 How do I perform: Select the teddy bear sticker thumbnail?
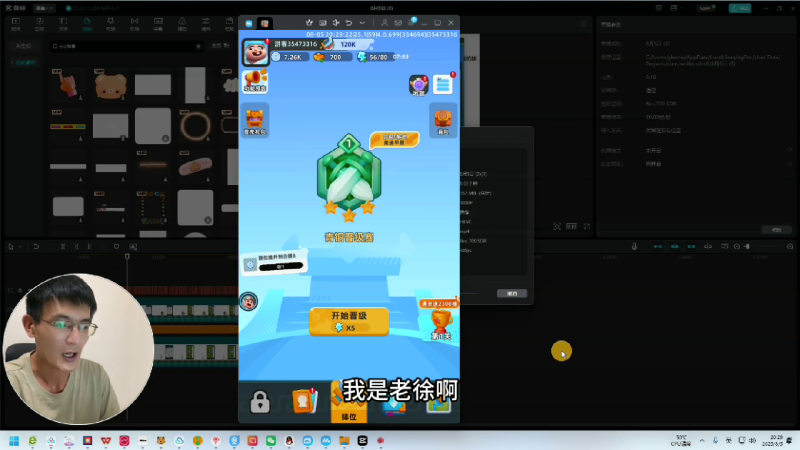tap(109, 87)
